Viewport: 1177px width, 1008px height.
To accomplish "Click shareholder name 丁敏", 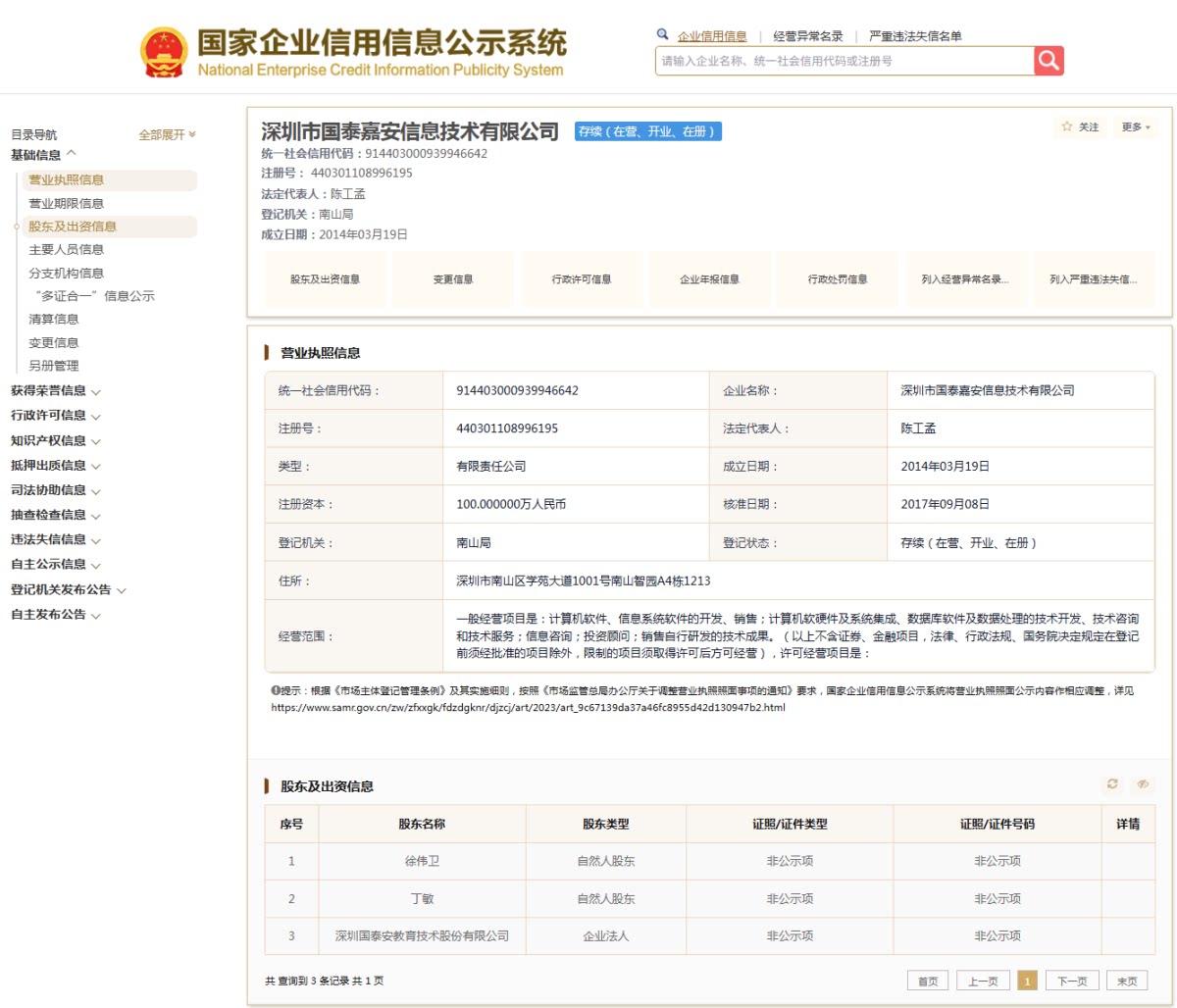I will [422, 898].
